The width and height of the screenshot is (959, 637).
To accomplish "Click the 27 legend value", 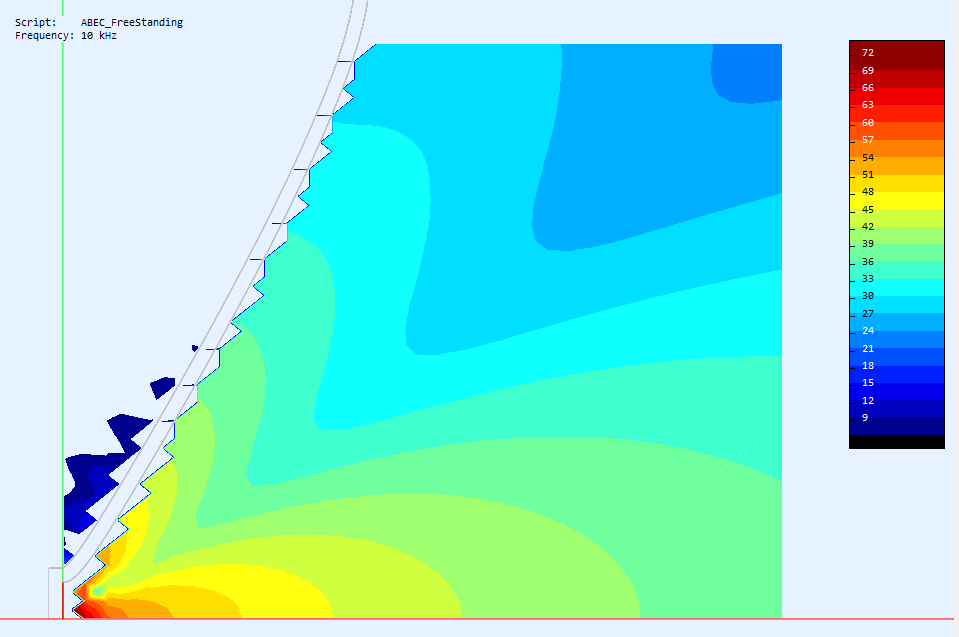I will click(x=868, y=313).
